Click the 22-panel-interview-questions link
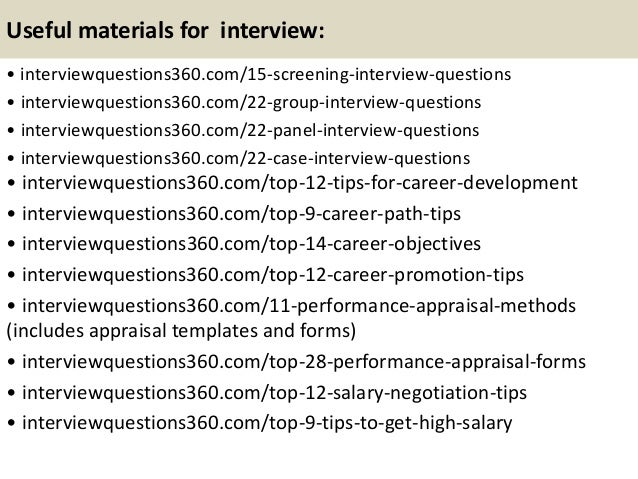The height and width of the screenshot is (479, 638). click(249, 130)
